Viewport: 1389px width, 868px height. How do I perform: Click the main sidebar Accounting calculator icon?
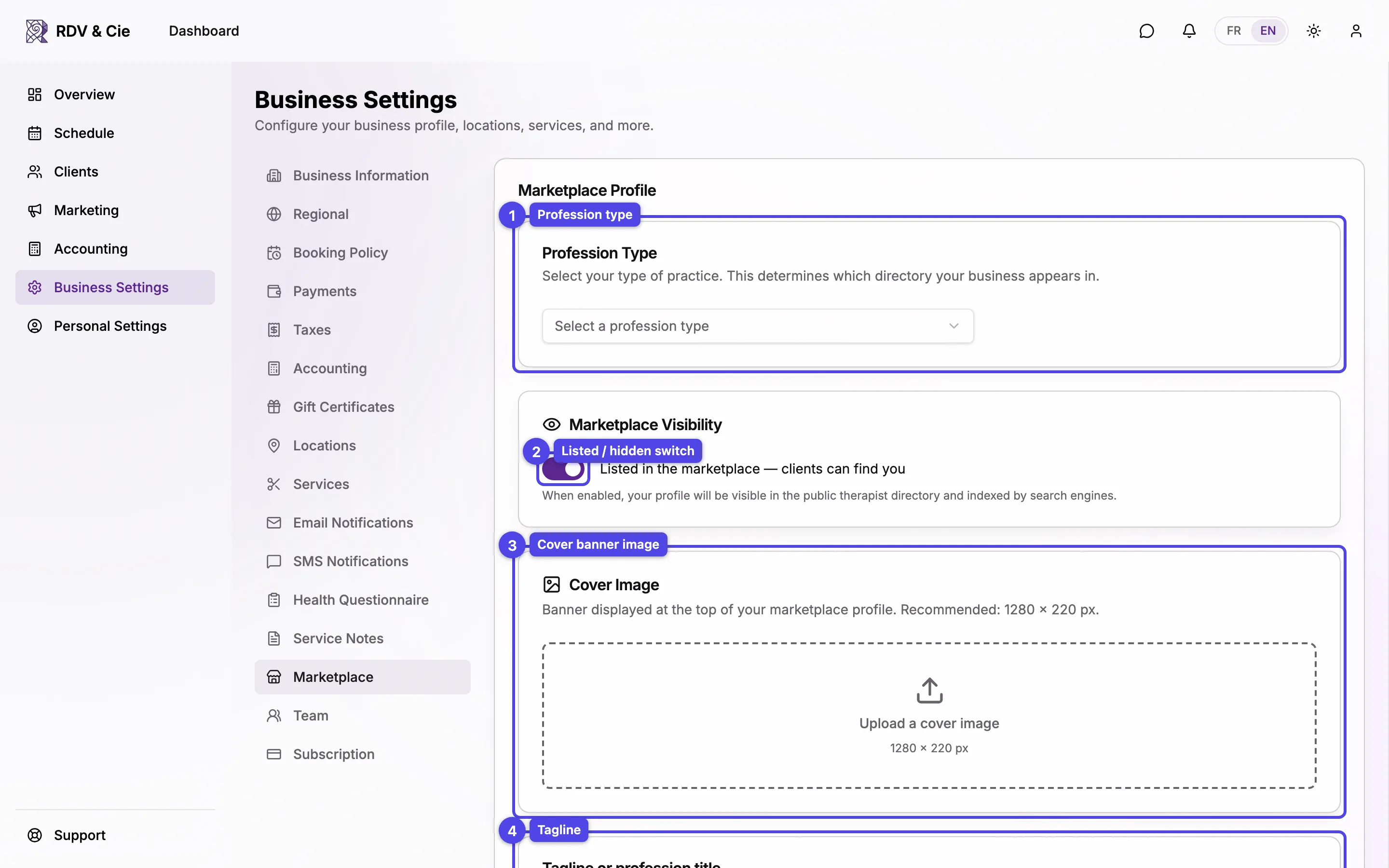35,249
